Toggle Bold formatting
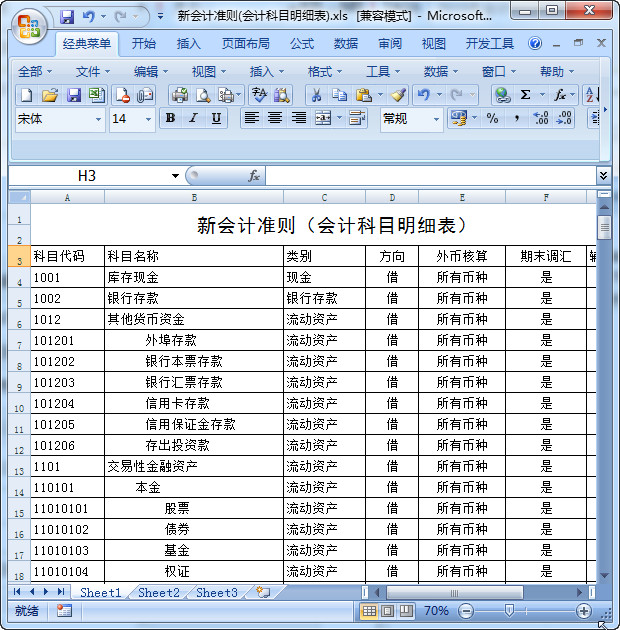Viewport: 620px width, 630px height. coord(170,118)
